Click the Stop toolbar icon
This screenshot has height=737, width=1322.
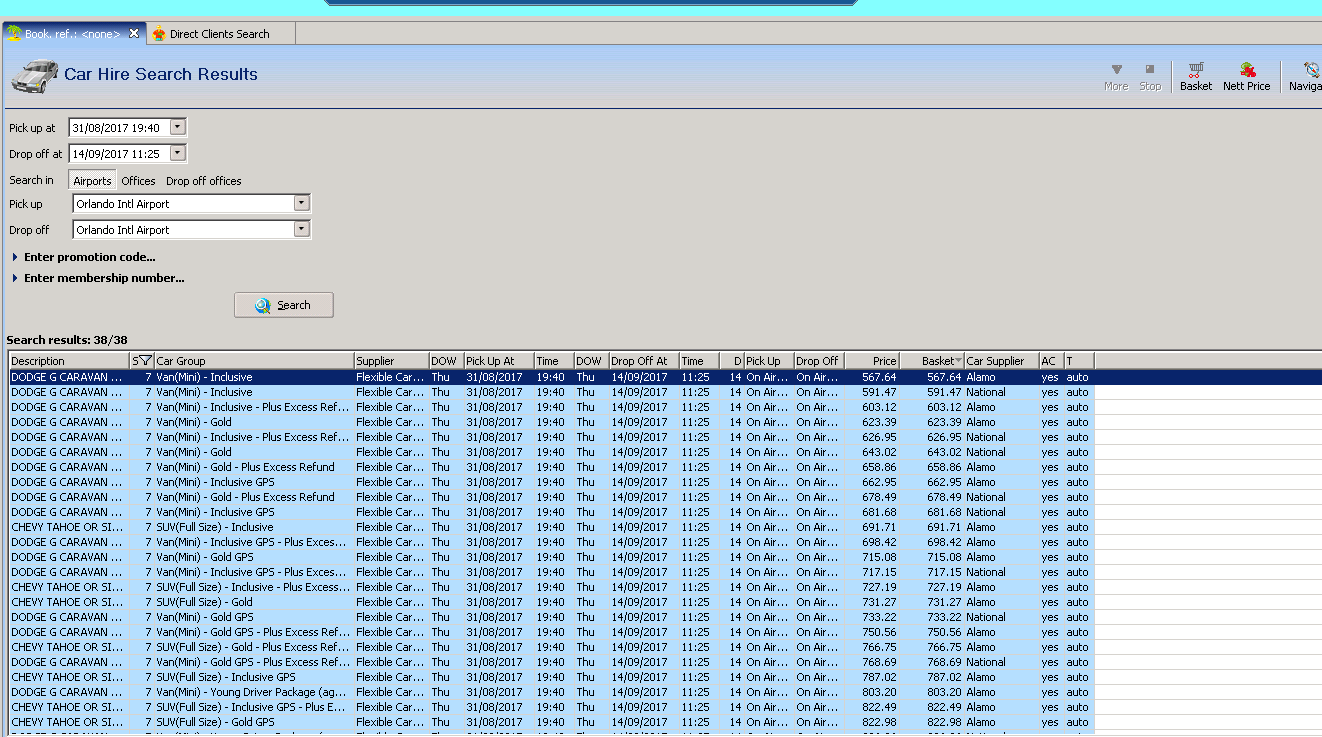(1150, 77)
